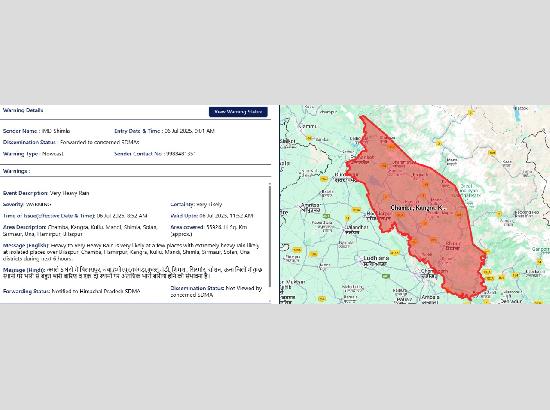The width and height of the screenshot is (550, 410).
Task: Click the Valid Upto date text
Action: pyautogui.click(x=212, y=216)
